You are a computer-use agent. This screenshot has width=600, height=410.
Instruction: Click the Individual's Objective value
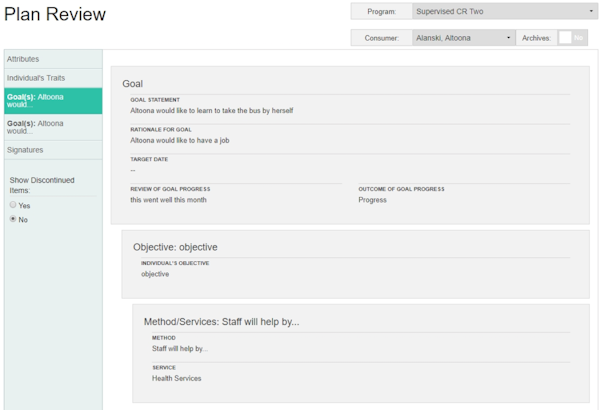click(x=155, y=273)
